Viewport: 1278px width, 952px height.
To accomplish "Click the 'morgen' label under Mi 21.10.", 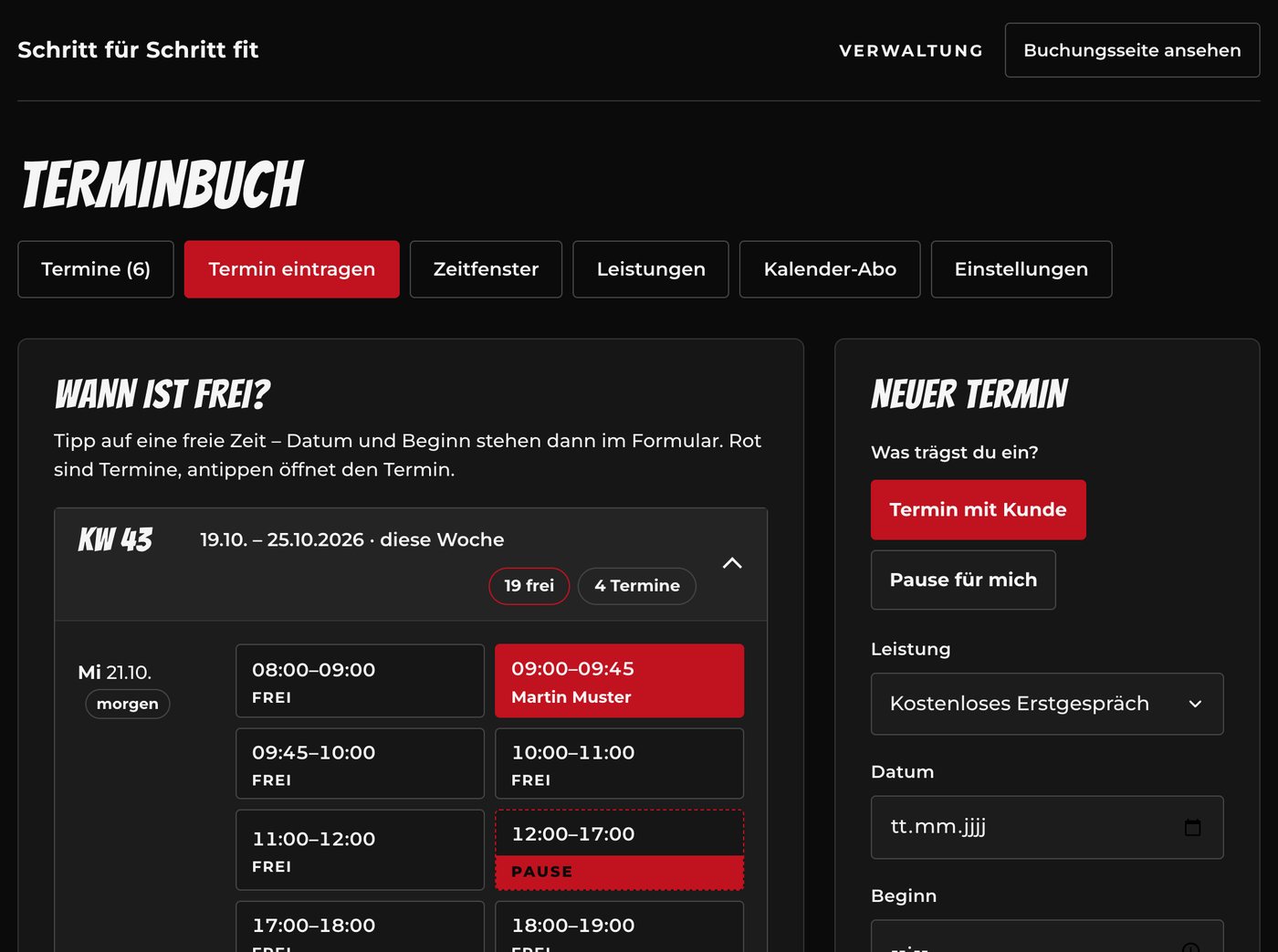I will pyautogui.click(x=128, y=704).
